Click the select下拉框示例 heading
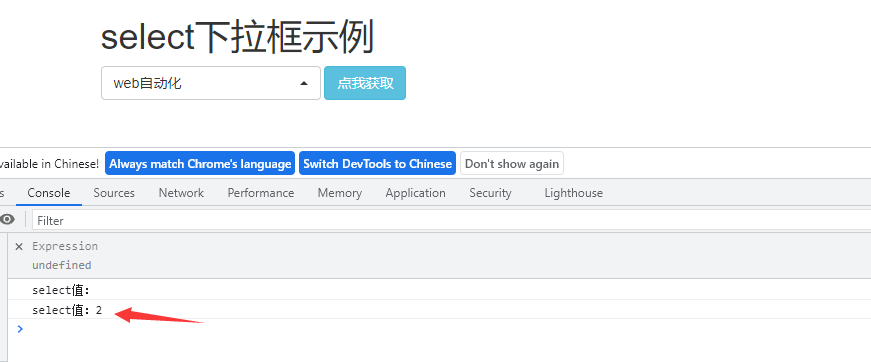Viewport: 871px width, 362px height. click(237, 37)
